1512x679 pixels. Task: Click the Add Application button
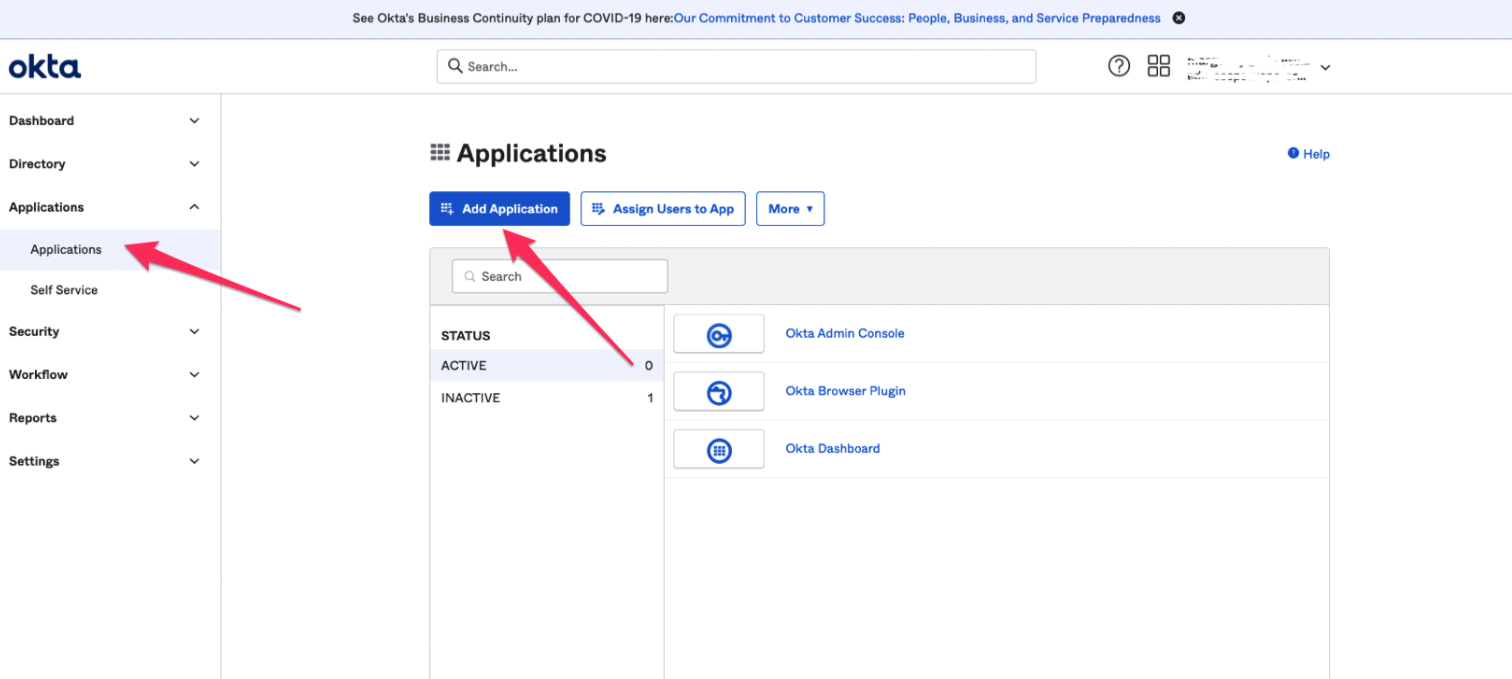click(500, 209)
